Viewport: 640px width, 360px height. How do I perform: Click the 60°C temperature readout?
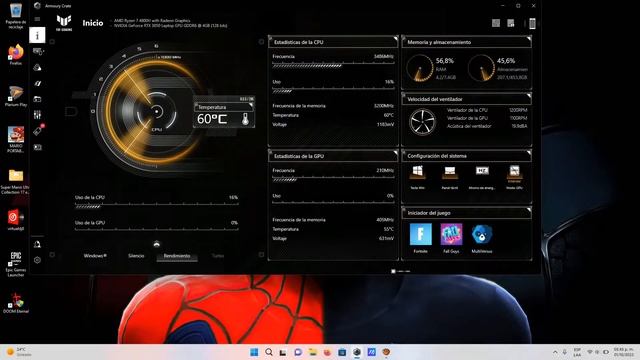coord(212,119)
